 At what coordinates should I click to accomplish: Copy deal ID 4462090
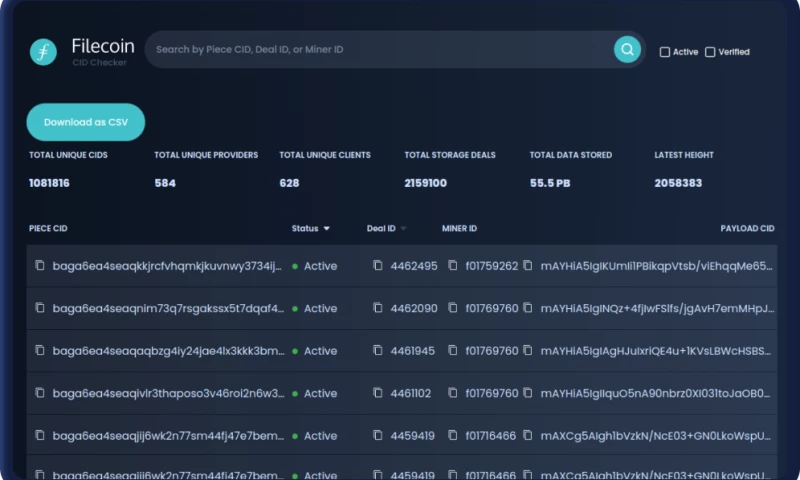[x=378, y=308]
